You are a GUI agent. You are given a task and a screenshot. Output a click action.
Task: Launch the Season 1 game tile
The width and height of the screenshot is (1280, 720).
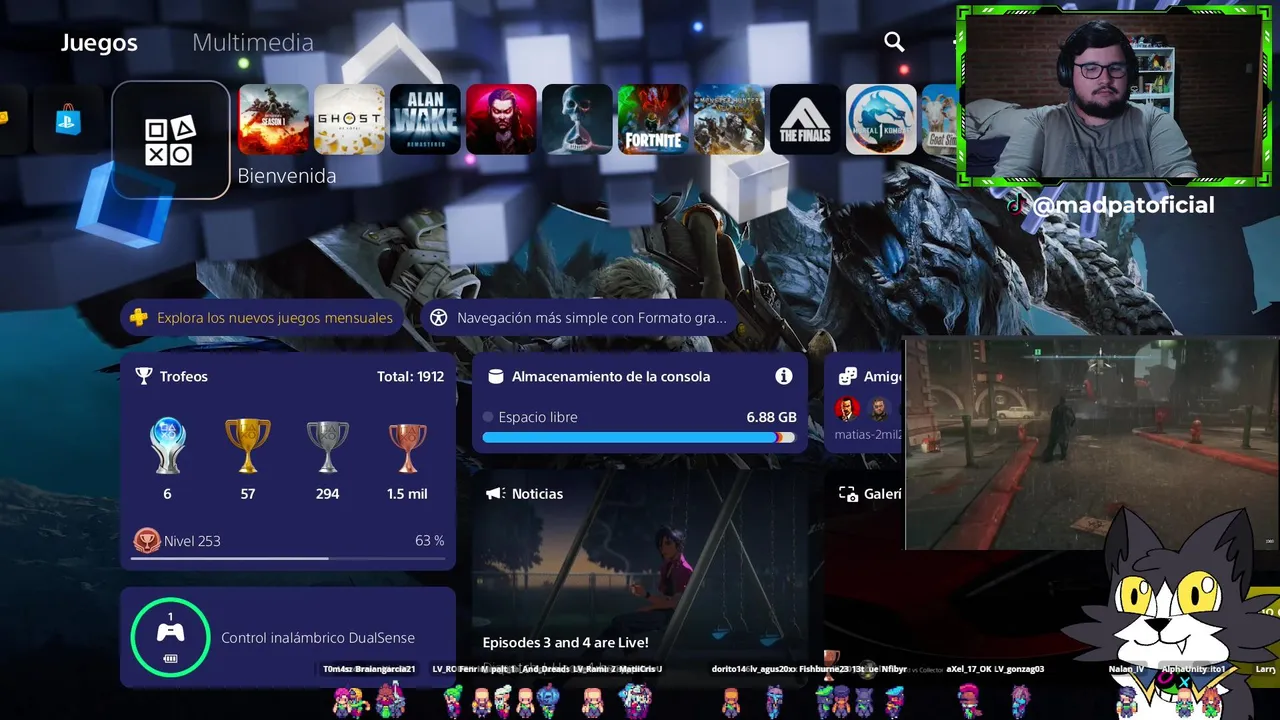pos(273,119)
